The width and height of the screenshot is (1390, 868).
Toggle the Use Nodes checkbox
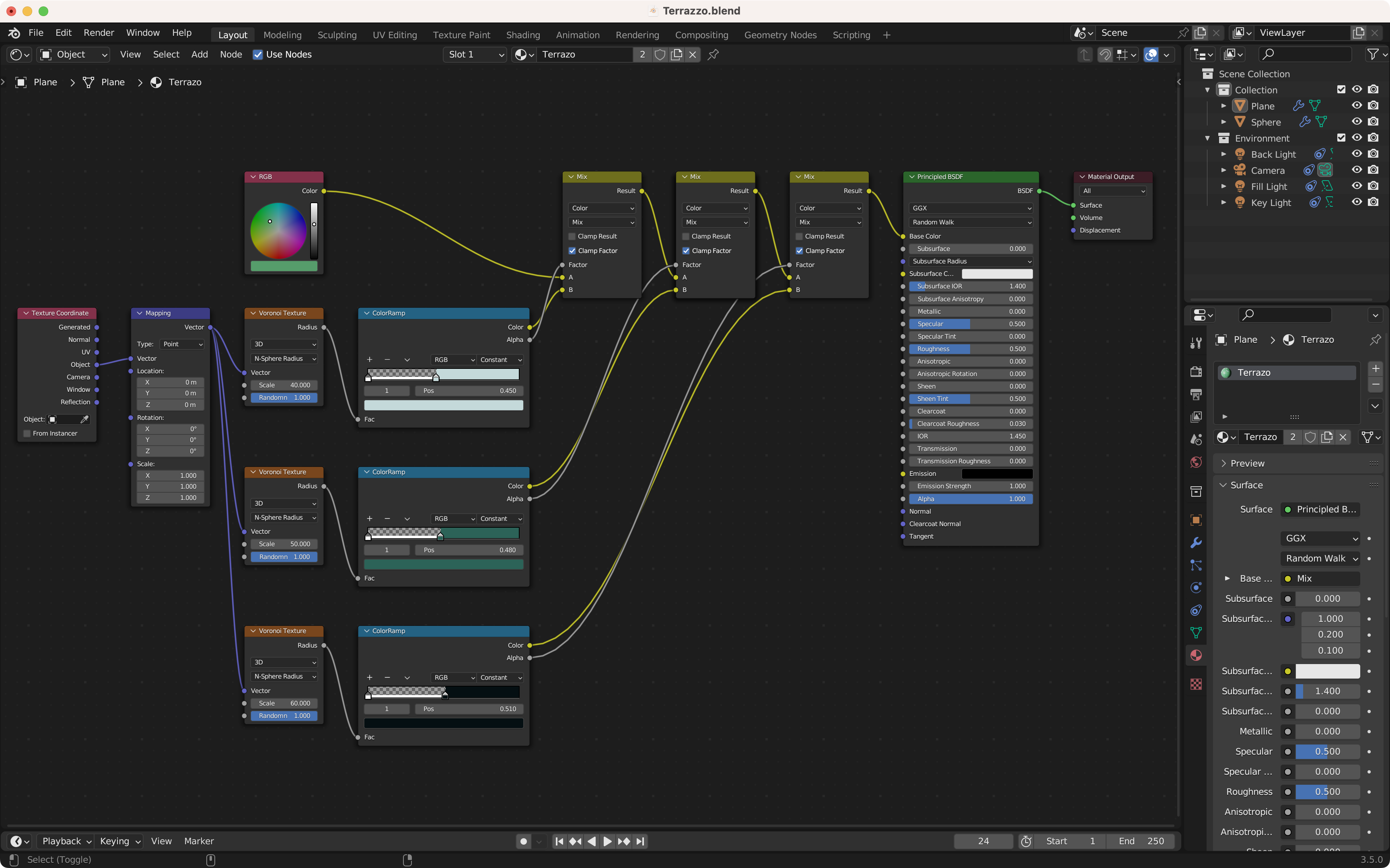[x=258, y=55]
